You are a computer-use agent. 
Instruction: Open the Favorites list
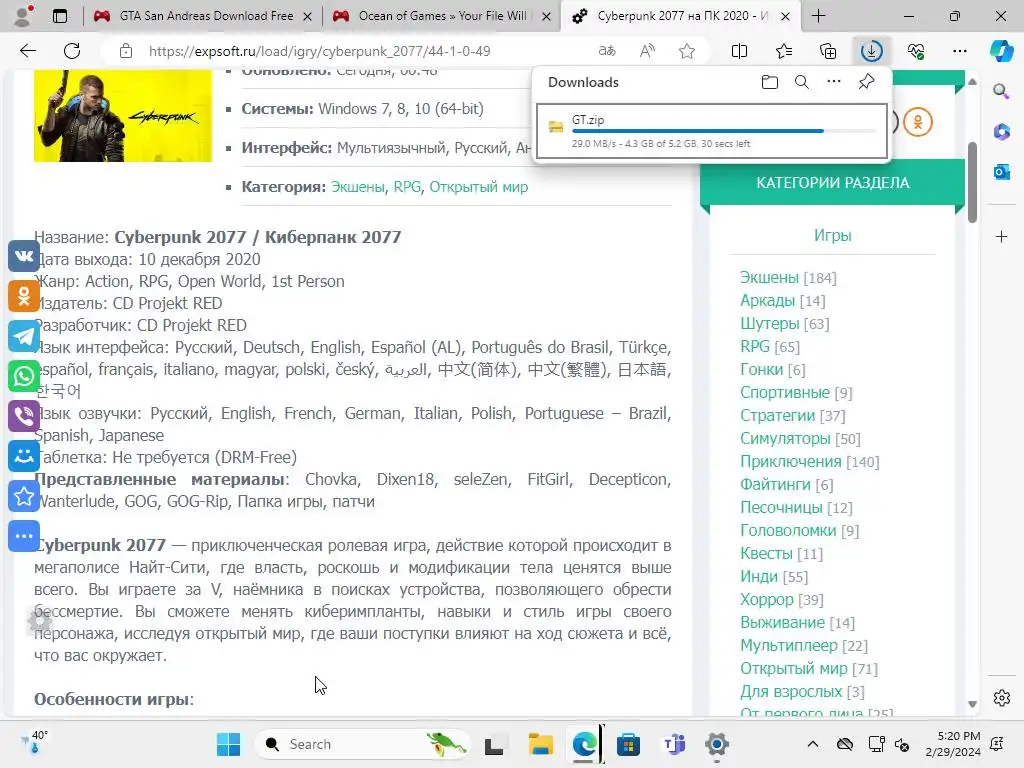point(784,51)
